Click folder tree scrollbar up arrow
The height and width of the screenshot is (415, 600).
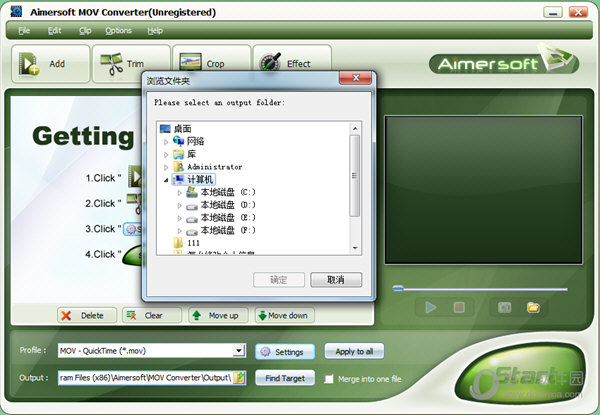pos(355,129)
